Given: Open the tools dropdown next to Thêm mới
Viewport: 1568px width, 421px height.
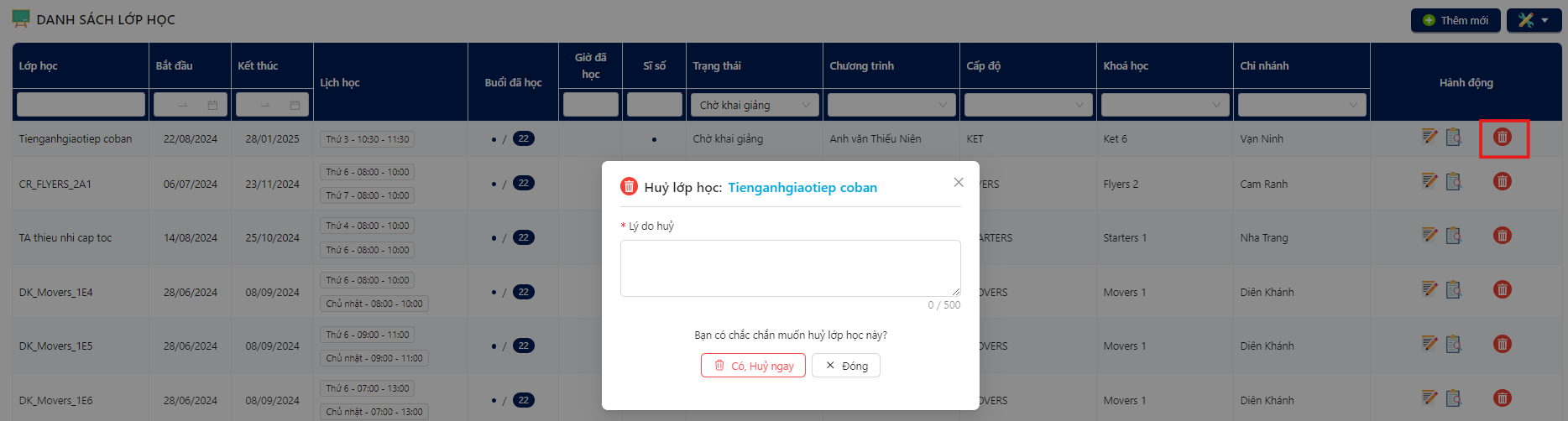Looking at the screenshot, I should [1534, 20].
